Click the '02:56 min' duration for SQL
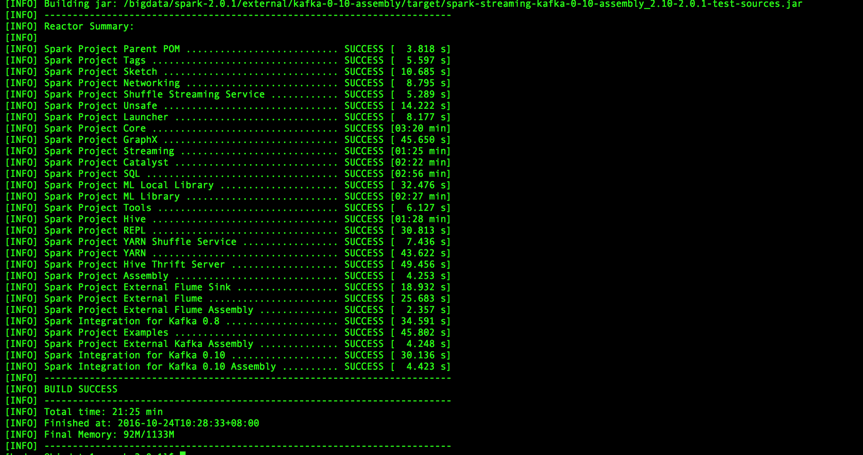863x455 pixels. (420, 174)
